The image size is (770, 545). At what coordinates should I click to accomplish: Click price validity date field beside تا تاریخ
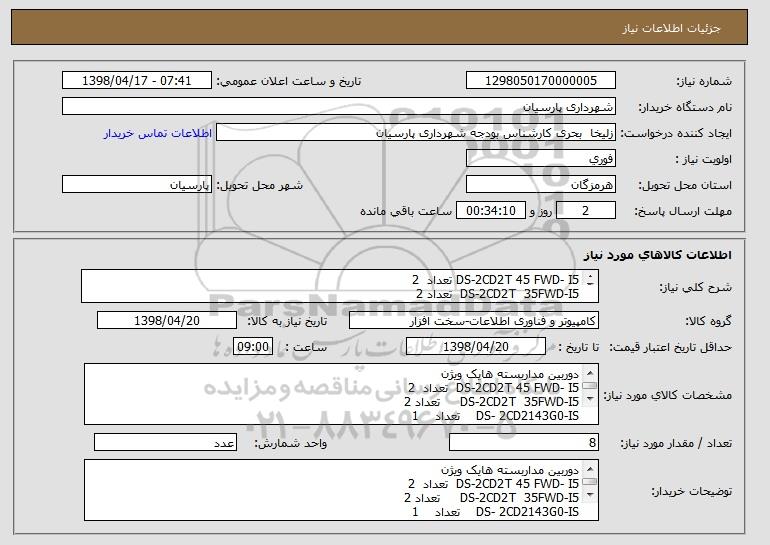point(476,347)
